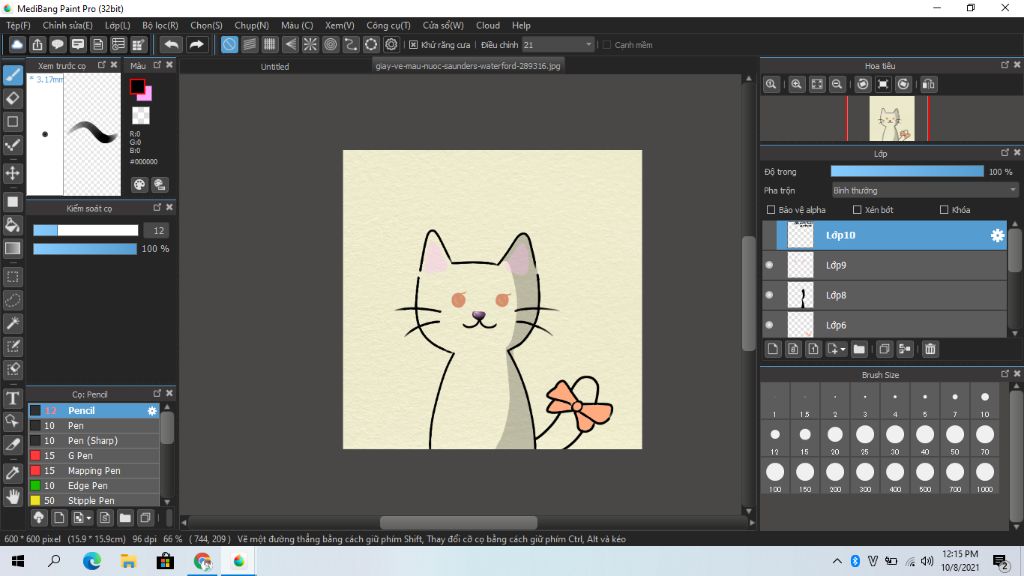Select the Hand pan tool
The height and width of the screenshot is (576, 1024).
pyautogui.click(x=13, y=497)
